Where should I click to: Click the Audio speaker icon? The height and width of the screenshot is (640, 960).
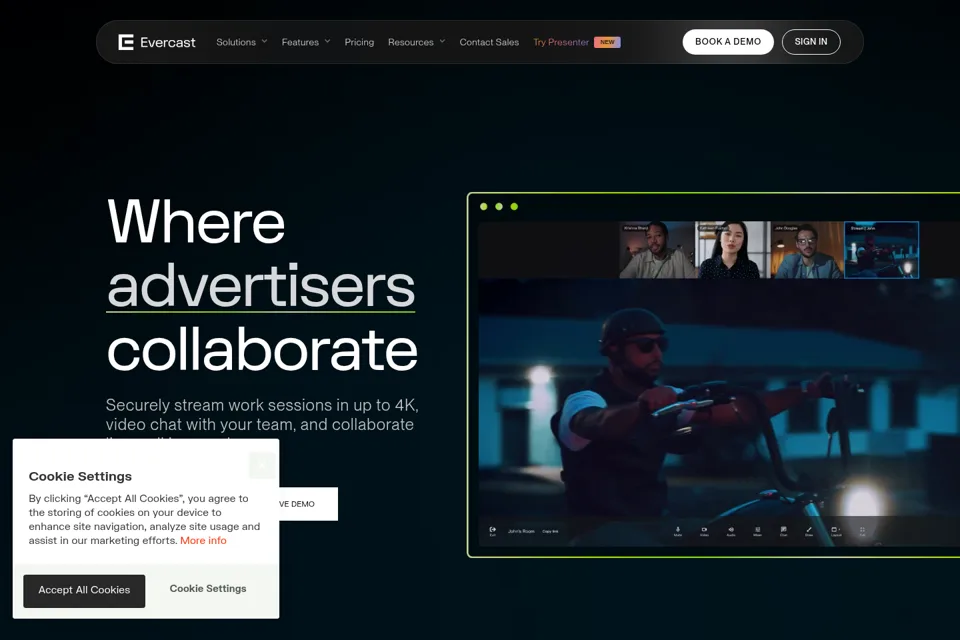point(730,531)
